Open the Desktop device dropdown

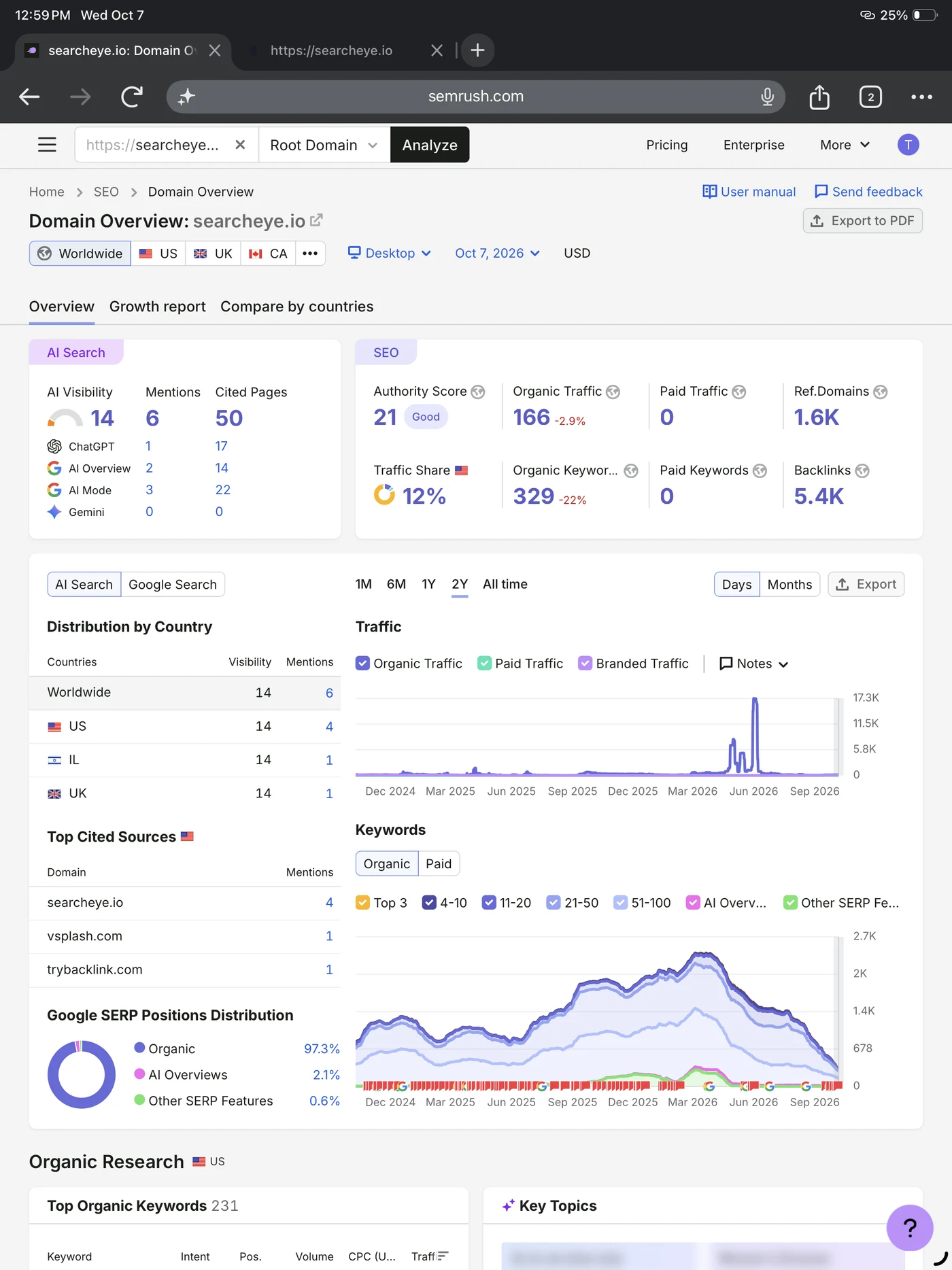pos(390,253)
